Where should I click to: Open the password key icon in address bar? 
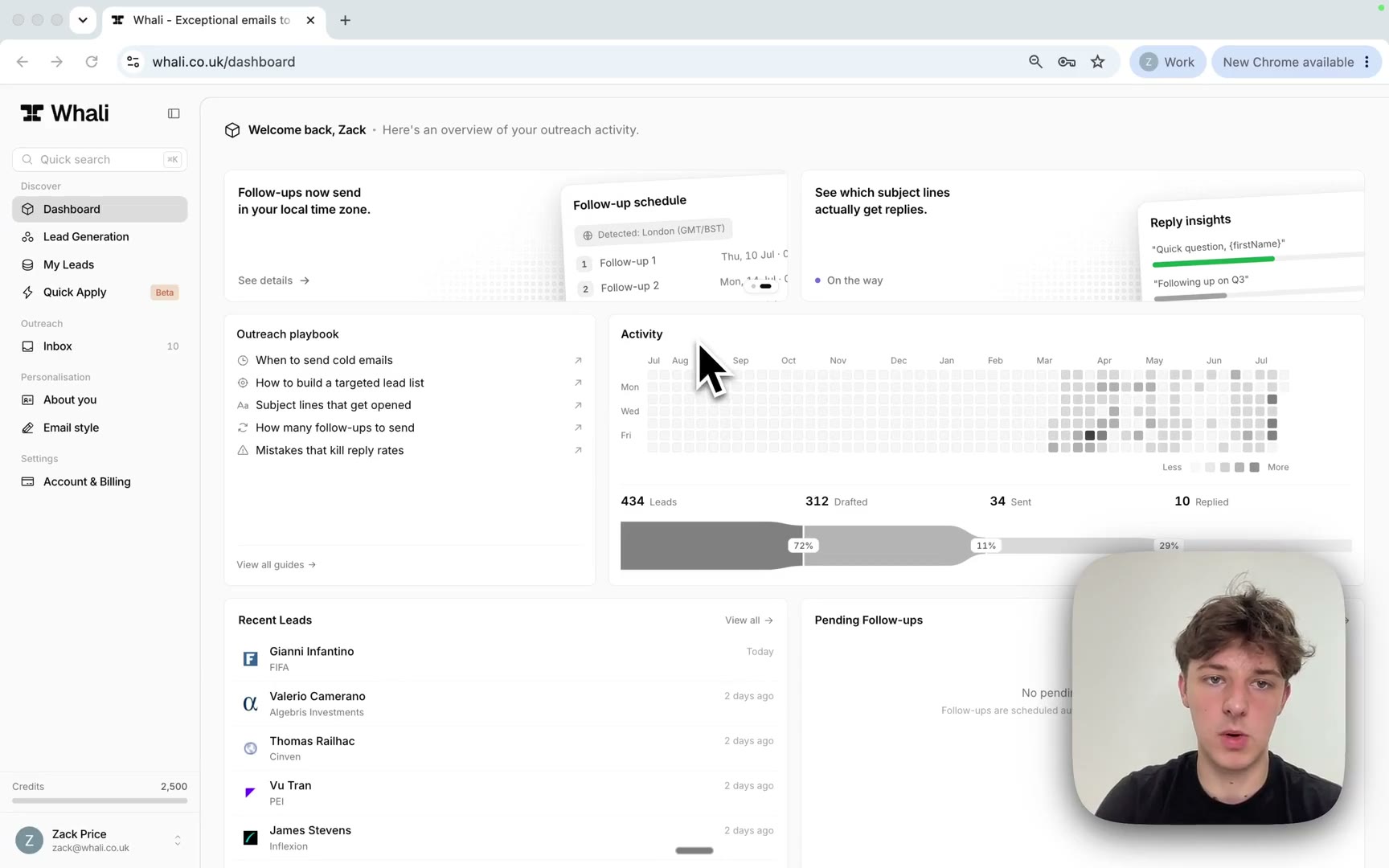click(x=1067, y=62)
